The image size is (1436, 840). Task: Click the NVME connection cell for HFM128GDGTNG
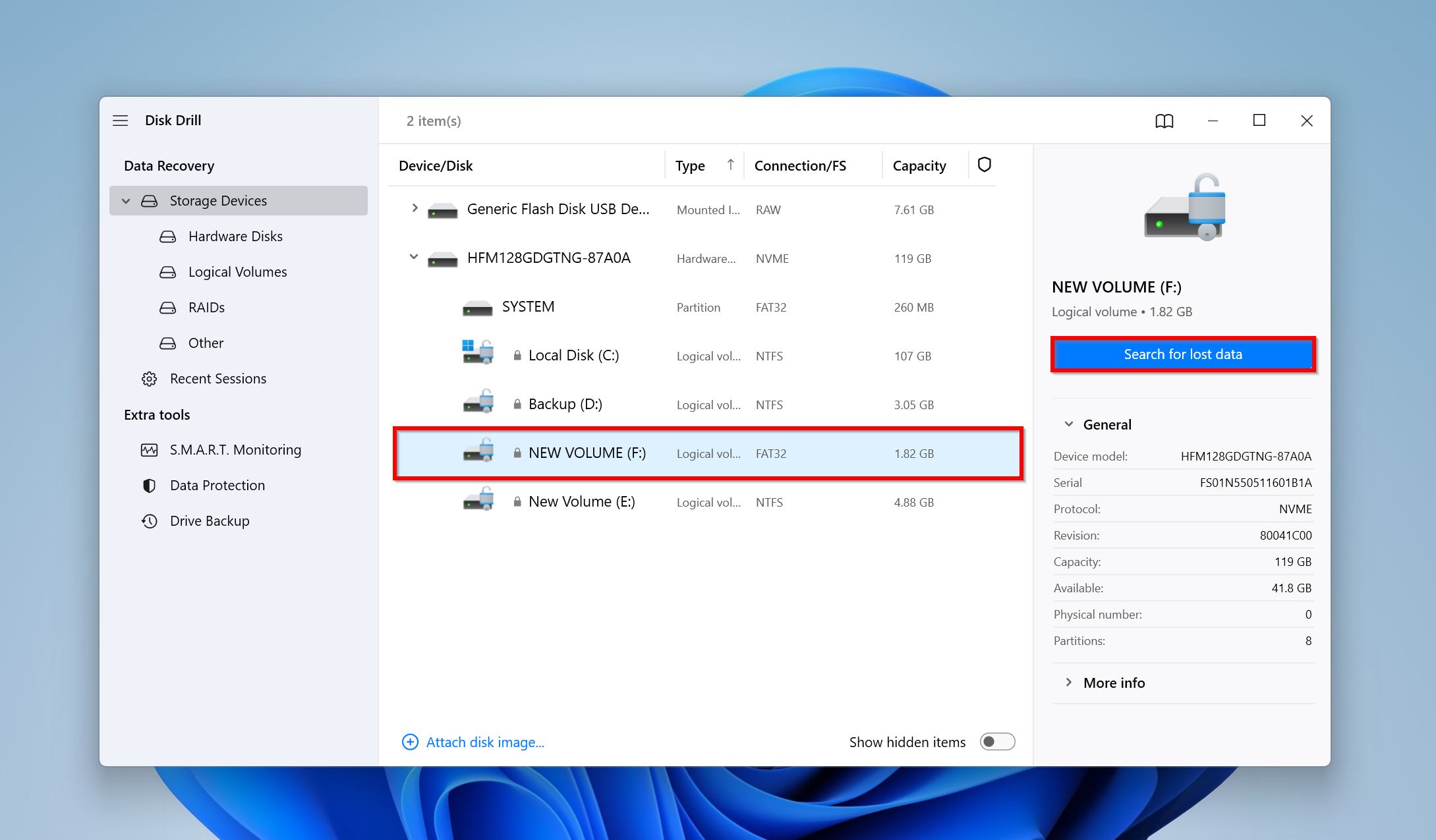pyautogui.click(x=772, y=259)
